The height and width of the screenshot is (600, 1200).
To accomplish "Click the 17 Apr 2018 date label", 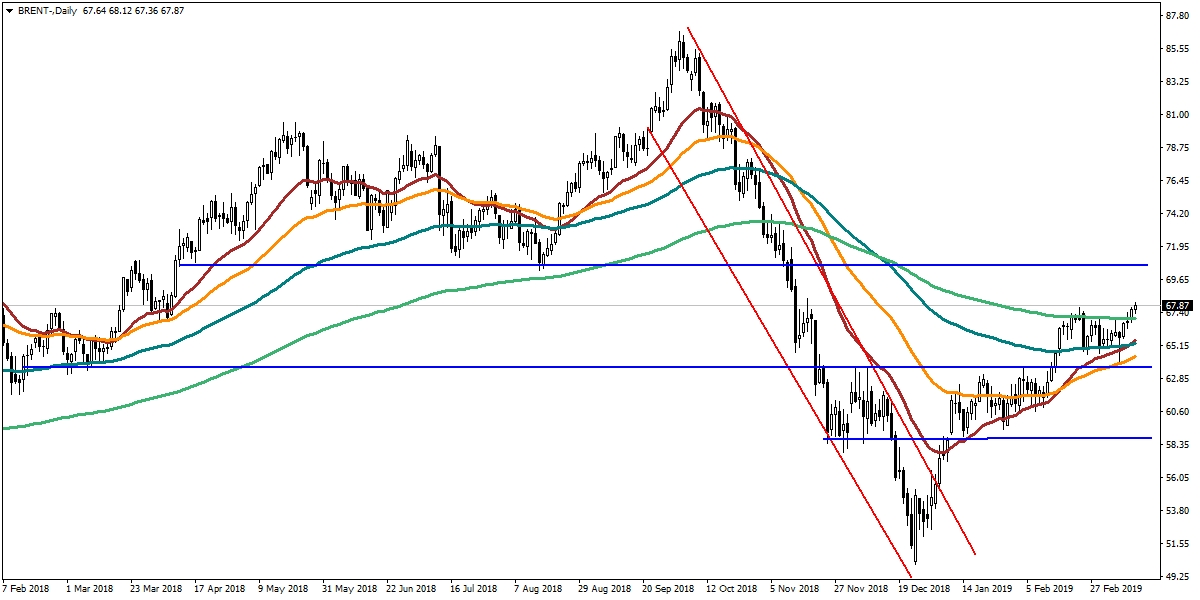I will [220, 590].
